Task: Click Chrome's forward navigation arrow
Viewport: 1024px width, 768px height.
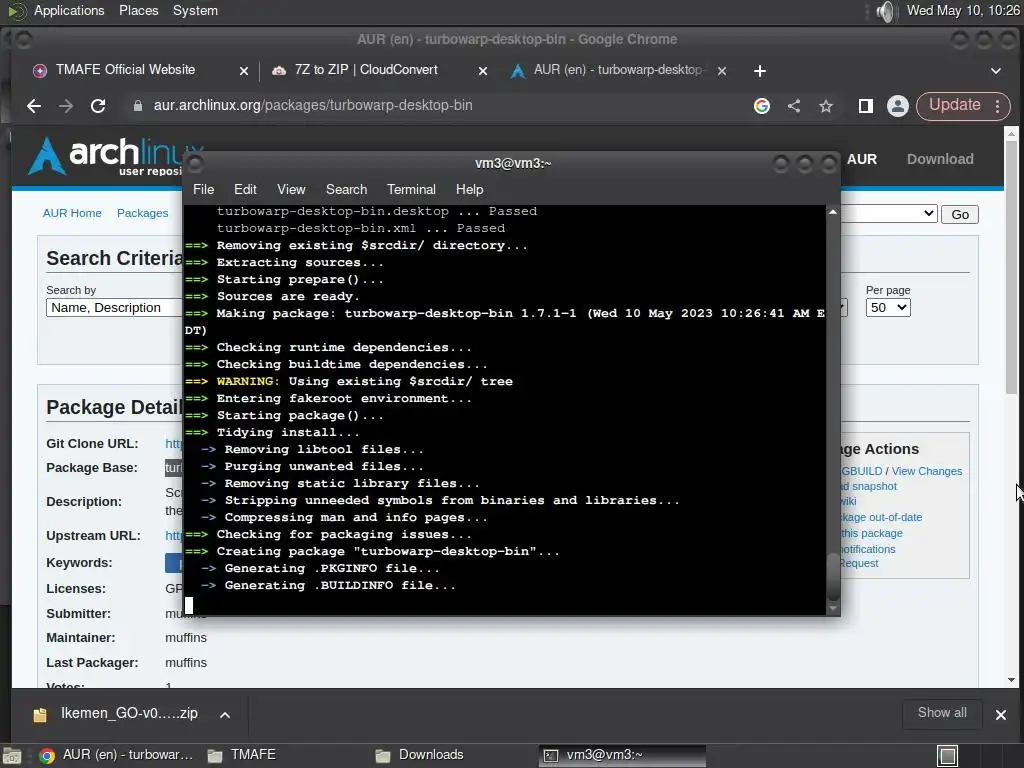Action: pos(66,106)
